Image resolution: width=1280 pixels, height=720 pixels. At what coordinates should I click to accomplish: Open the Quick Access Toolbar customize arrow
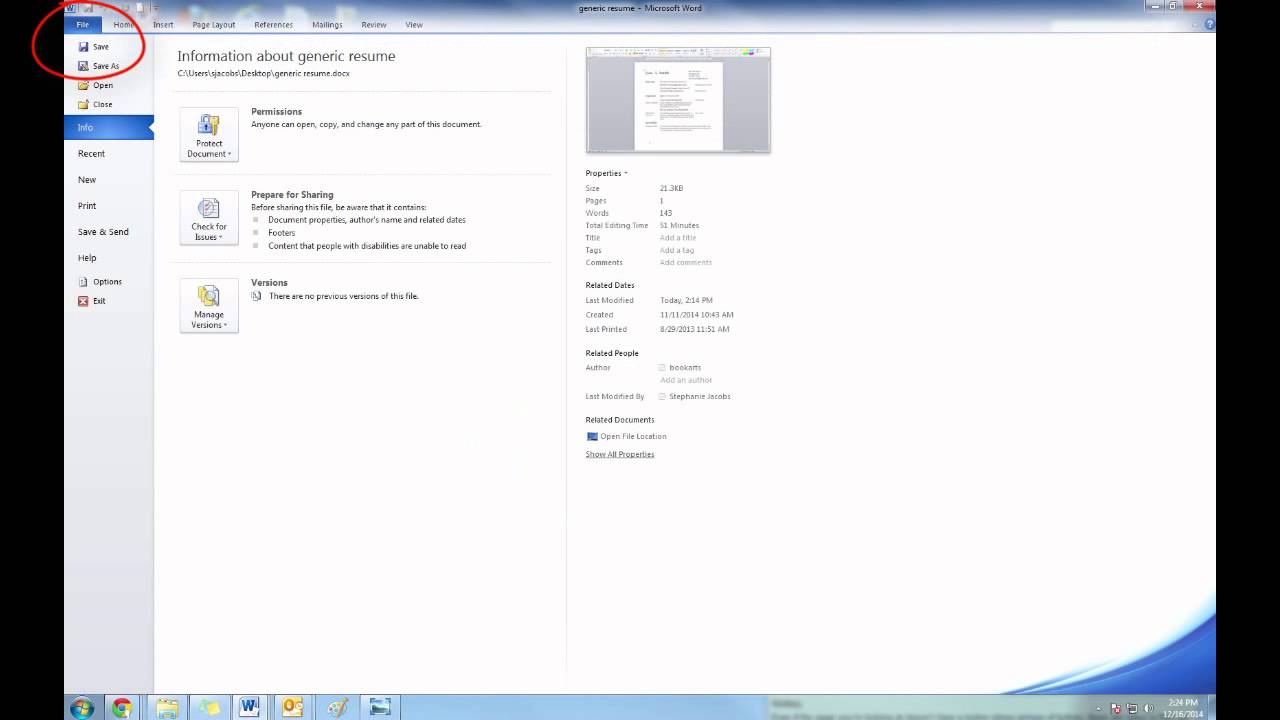(x=154, y=8)
